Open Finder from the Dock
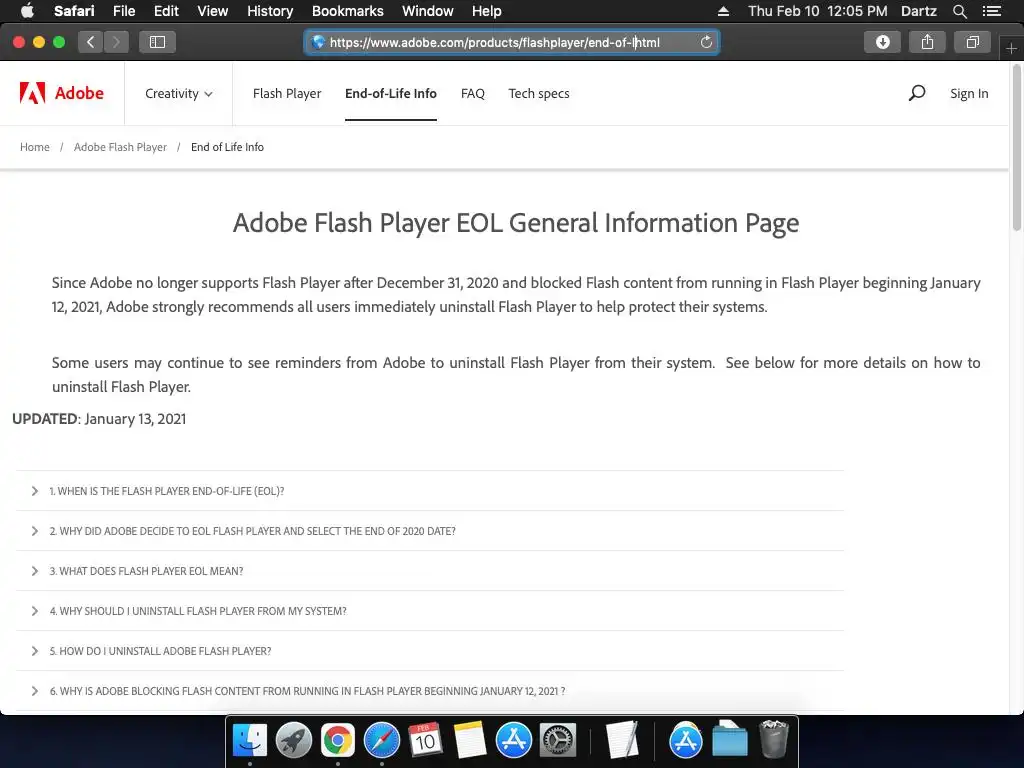This screenshot has height=768, width=1024. pos(250,741)
